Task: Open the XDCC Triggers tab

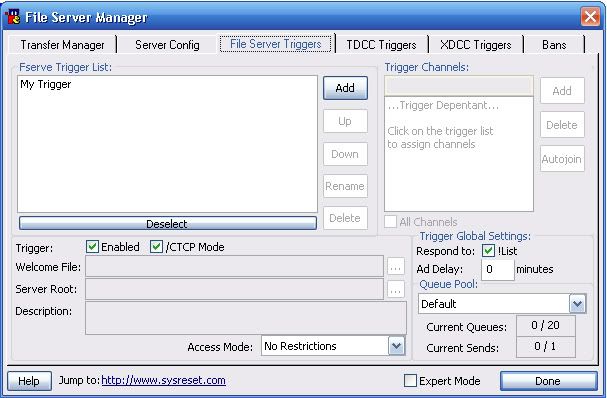Action: point(476,45)
